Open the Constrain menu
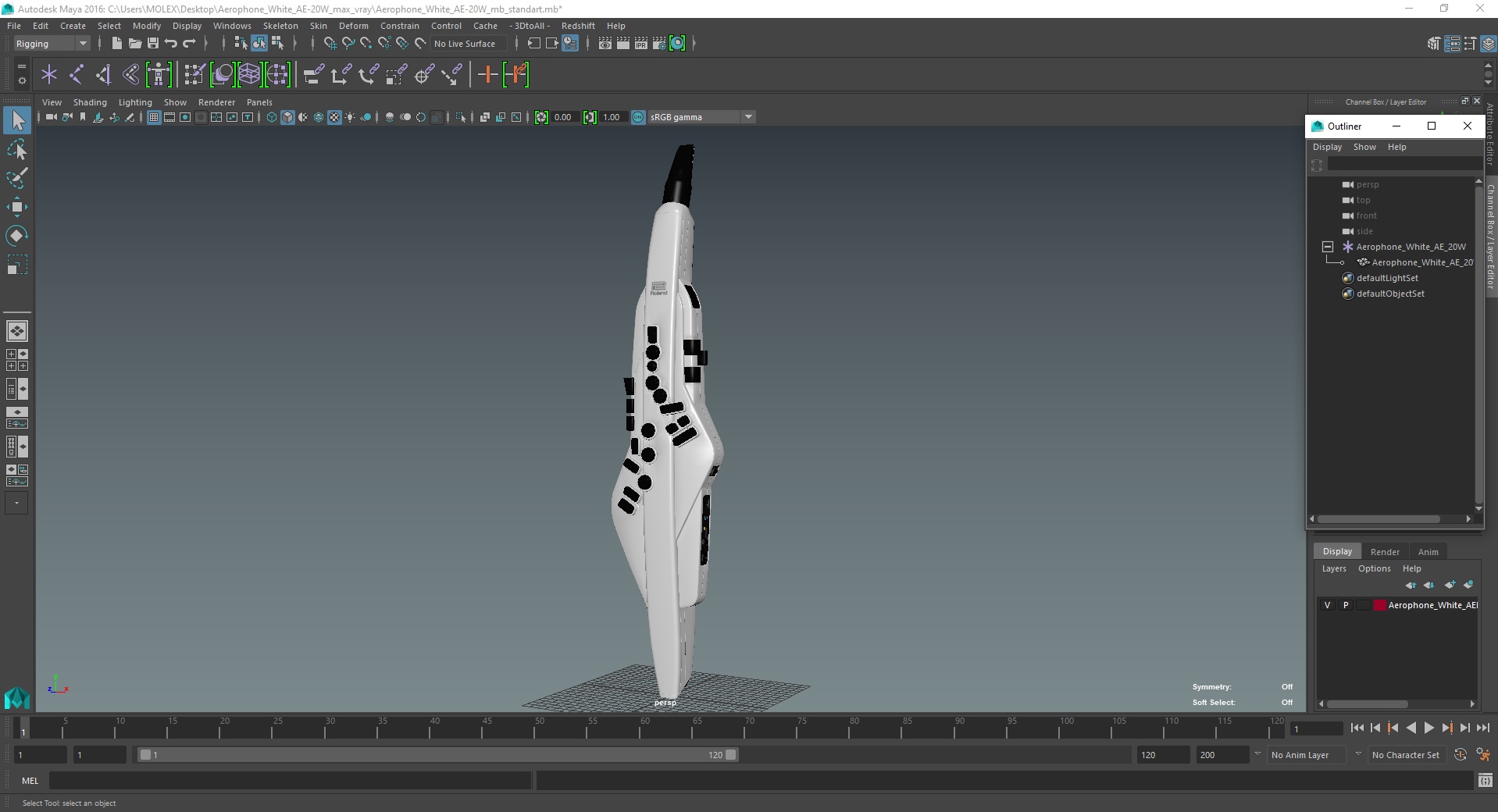Viewport: 1498px width, 812px height. click(399, 26)
